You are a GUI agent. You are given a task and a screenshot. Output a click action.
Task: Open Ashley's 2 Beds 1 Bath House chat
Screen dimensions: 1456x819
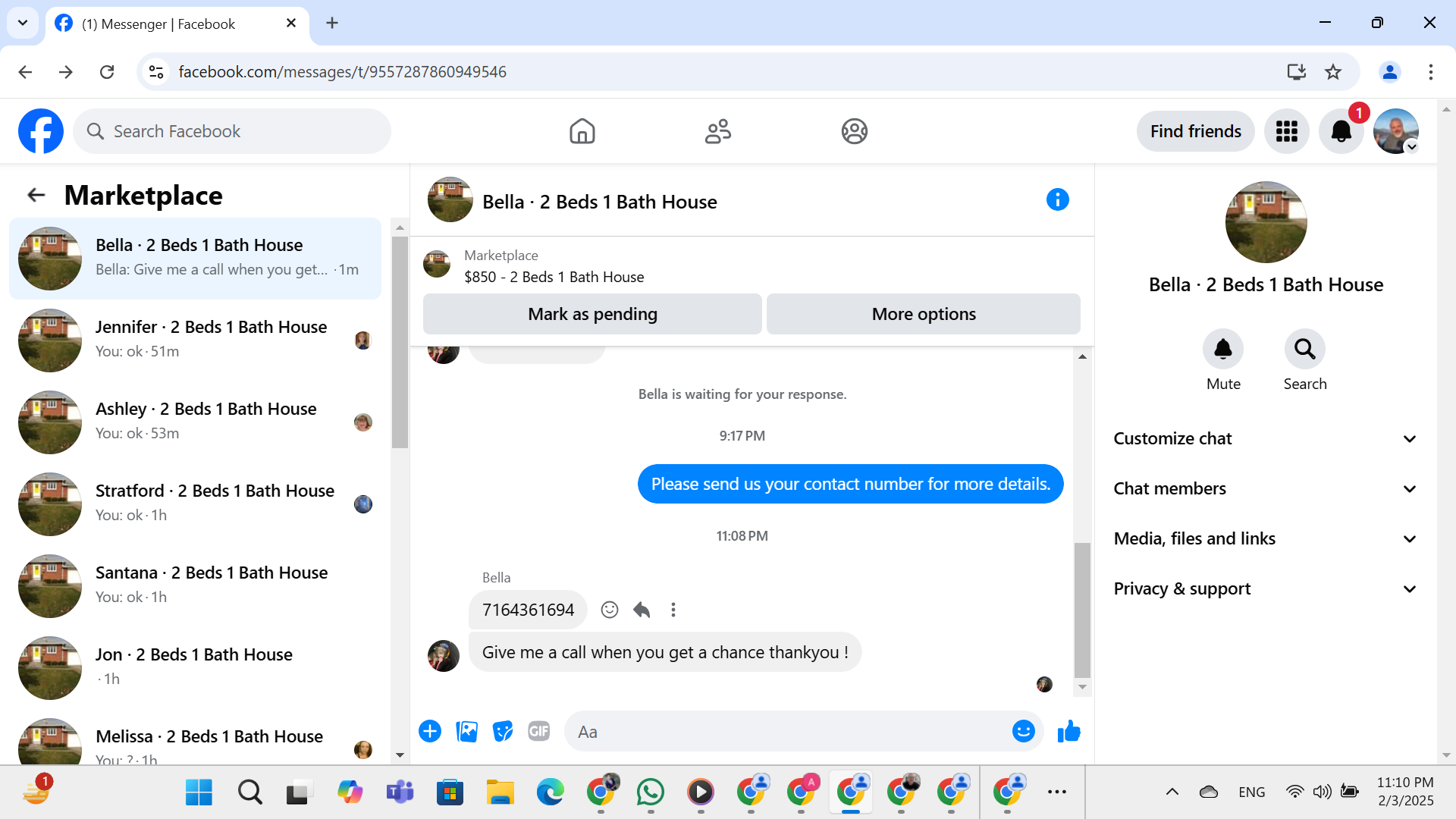pyautogui.click(x=196, y=422)
